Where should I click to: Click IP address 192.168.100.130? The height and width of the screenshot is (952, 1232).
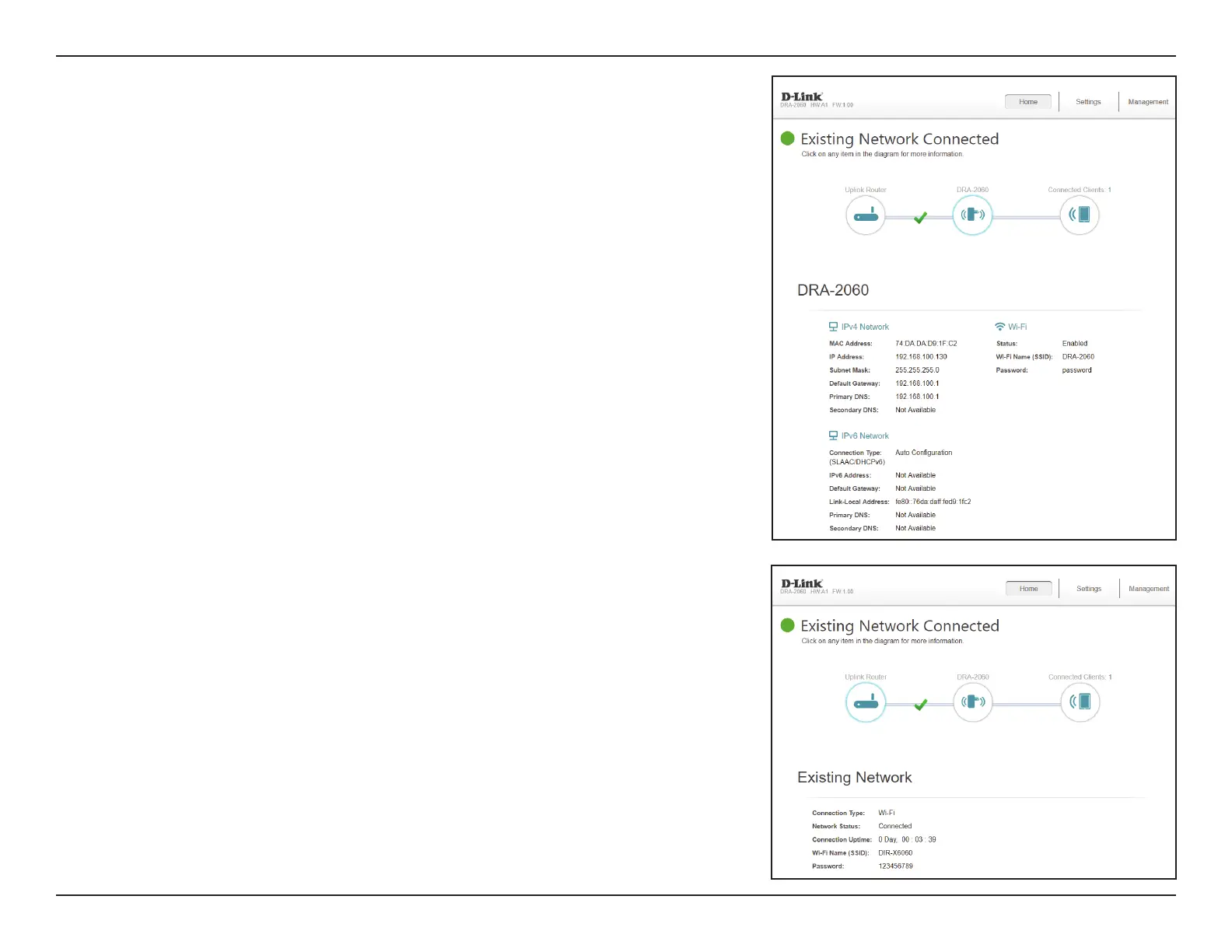coord(921,357)
